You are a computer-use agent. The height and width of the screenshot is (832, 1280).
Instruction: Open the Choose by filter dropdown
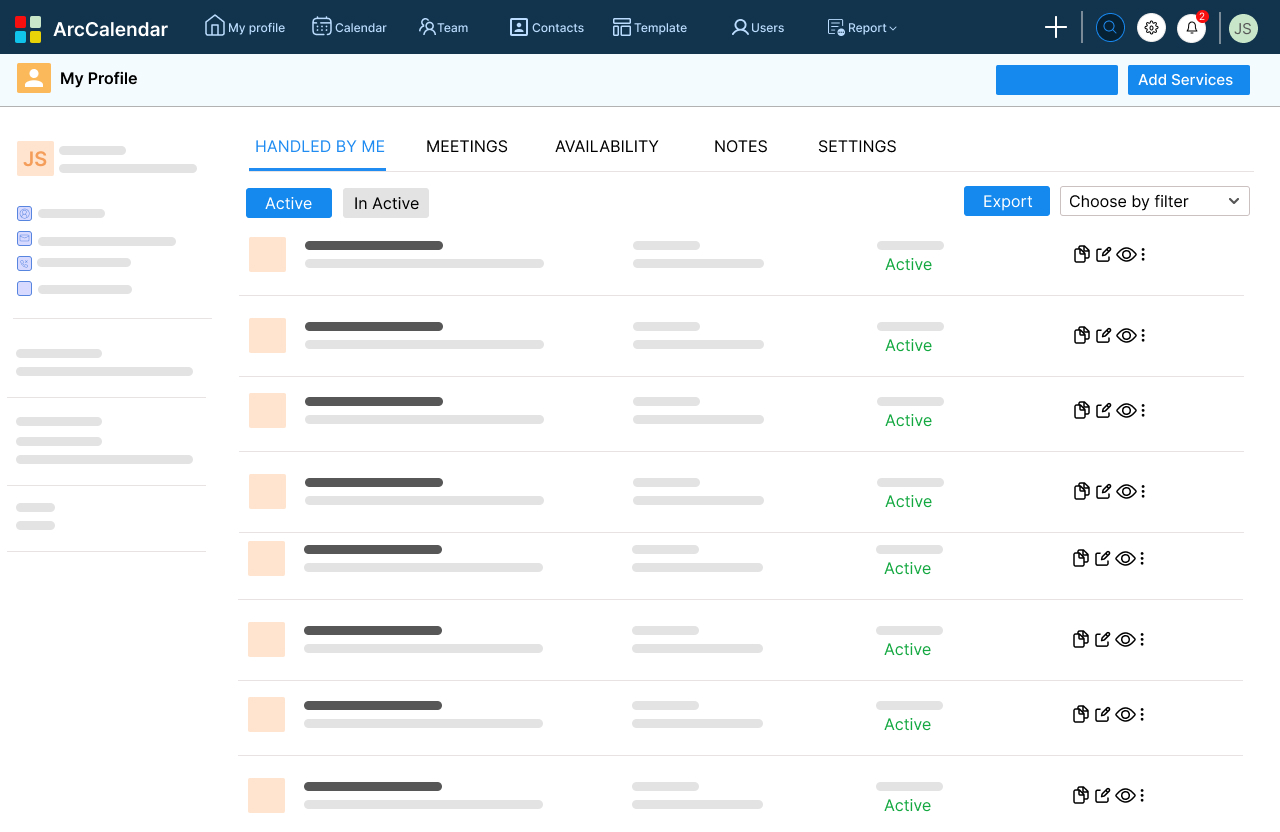pyautogui.click(x=1154, y=201)
